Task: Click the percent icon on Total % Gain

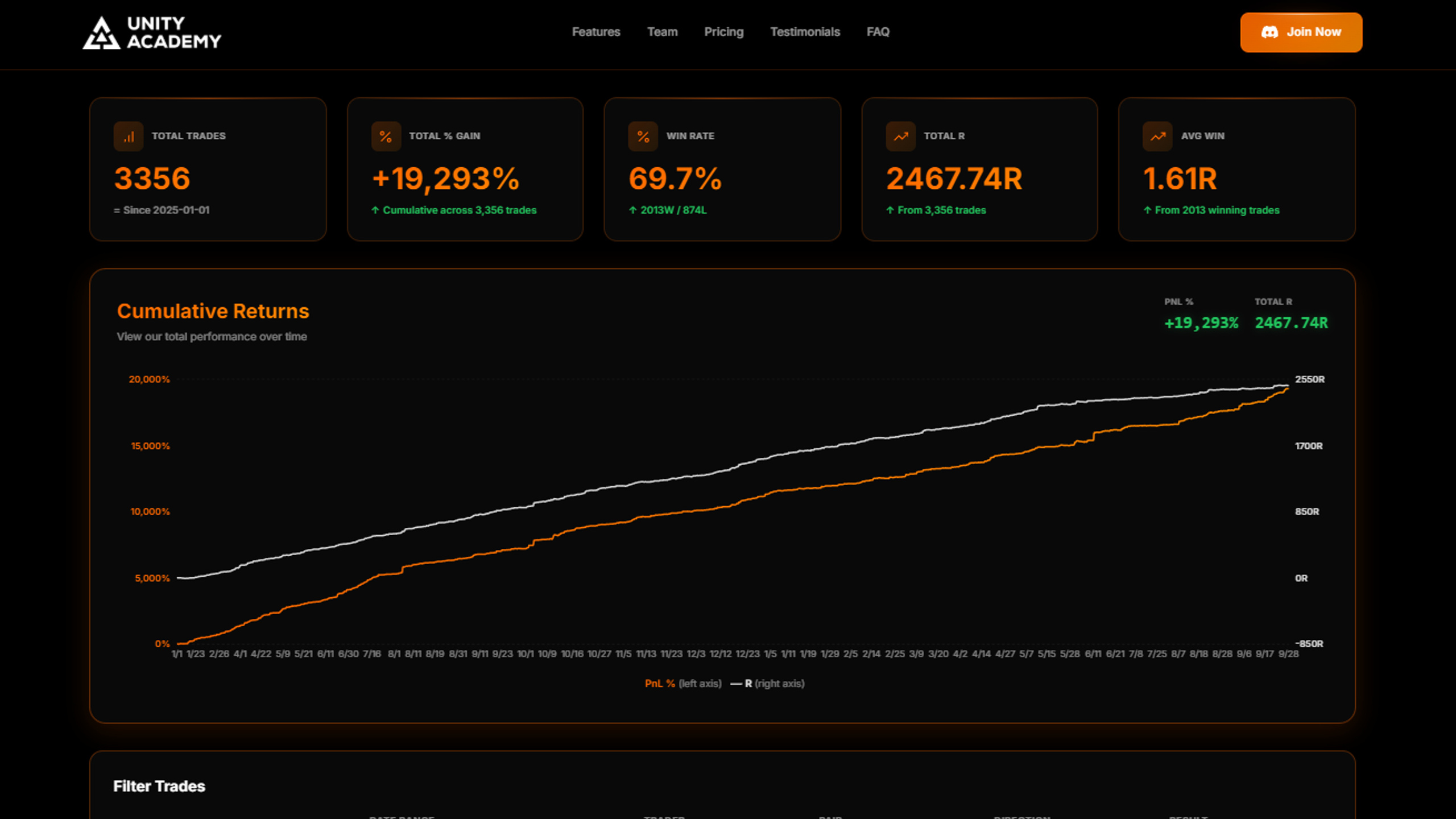Action: (x=386, y=136)
